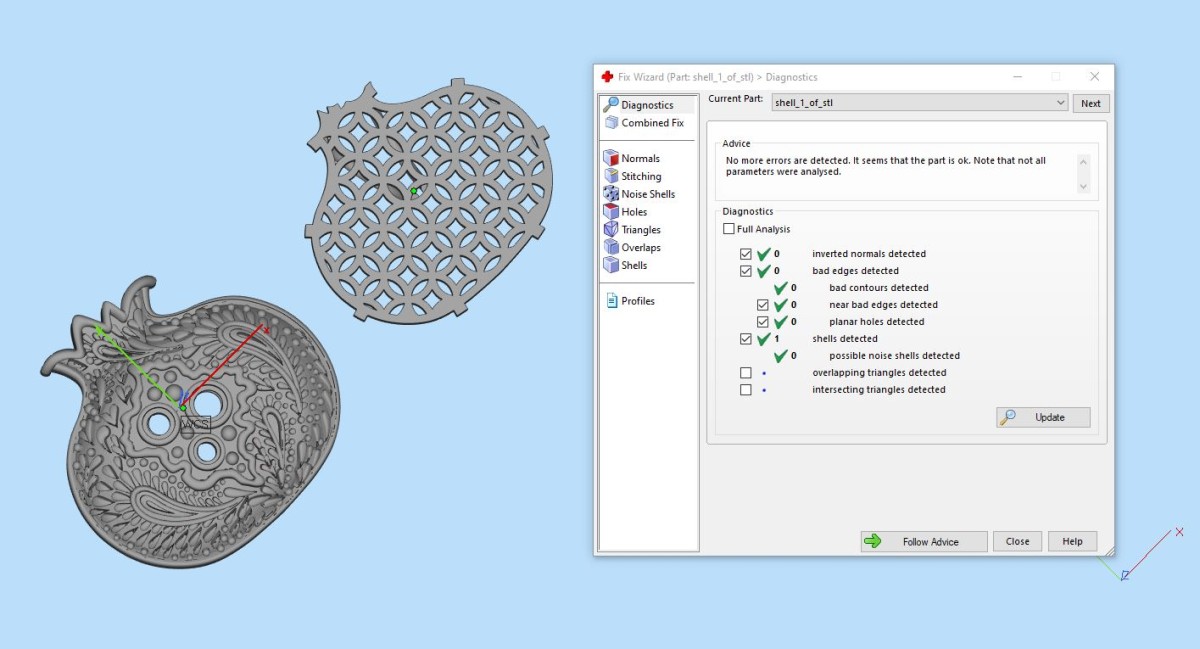Select the Noise Shells icon
The height and width of the screenshot is (649, 1200).
pos(611,194)
